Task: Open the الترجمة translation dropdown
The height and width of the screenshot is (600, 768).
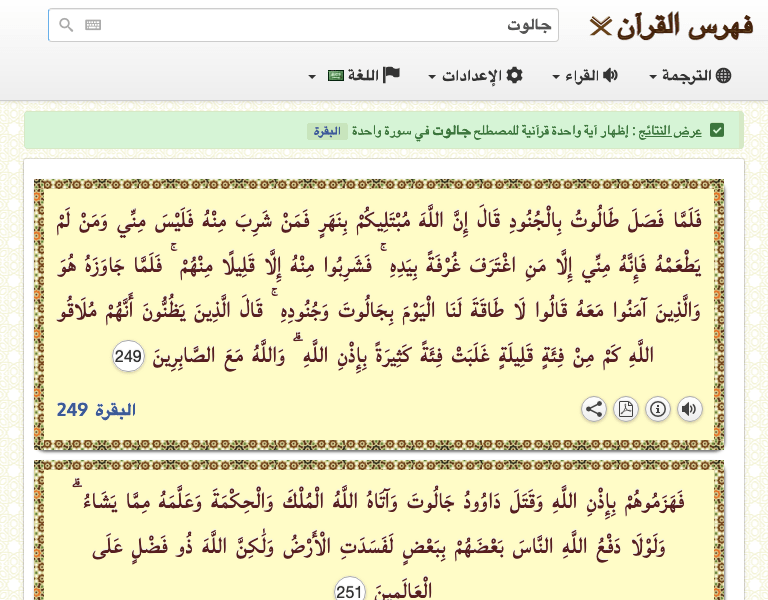Action: click(691, 76)
